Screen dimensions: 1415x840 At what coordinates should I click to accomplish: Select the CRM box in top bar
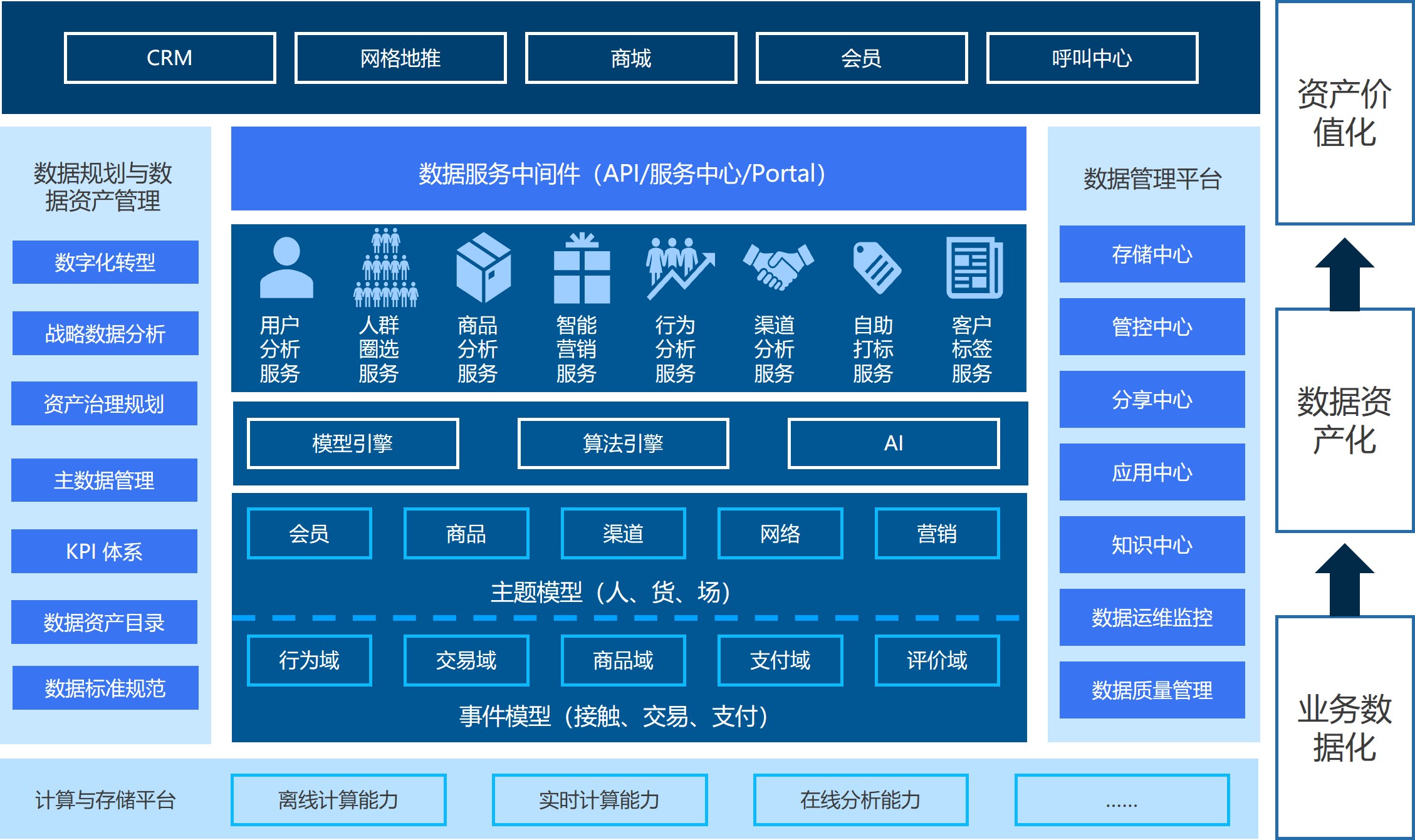pyautogui.click(x=170, y=58)
